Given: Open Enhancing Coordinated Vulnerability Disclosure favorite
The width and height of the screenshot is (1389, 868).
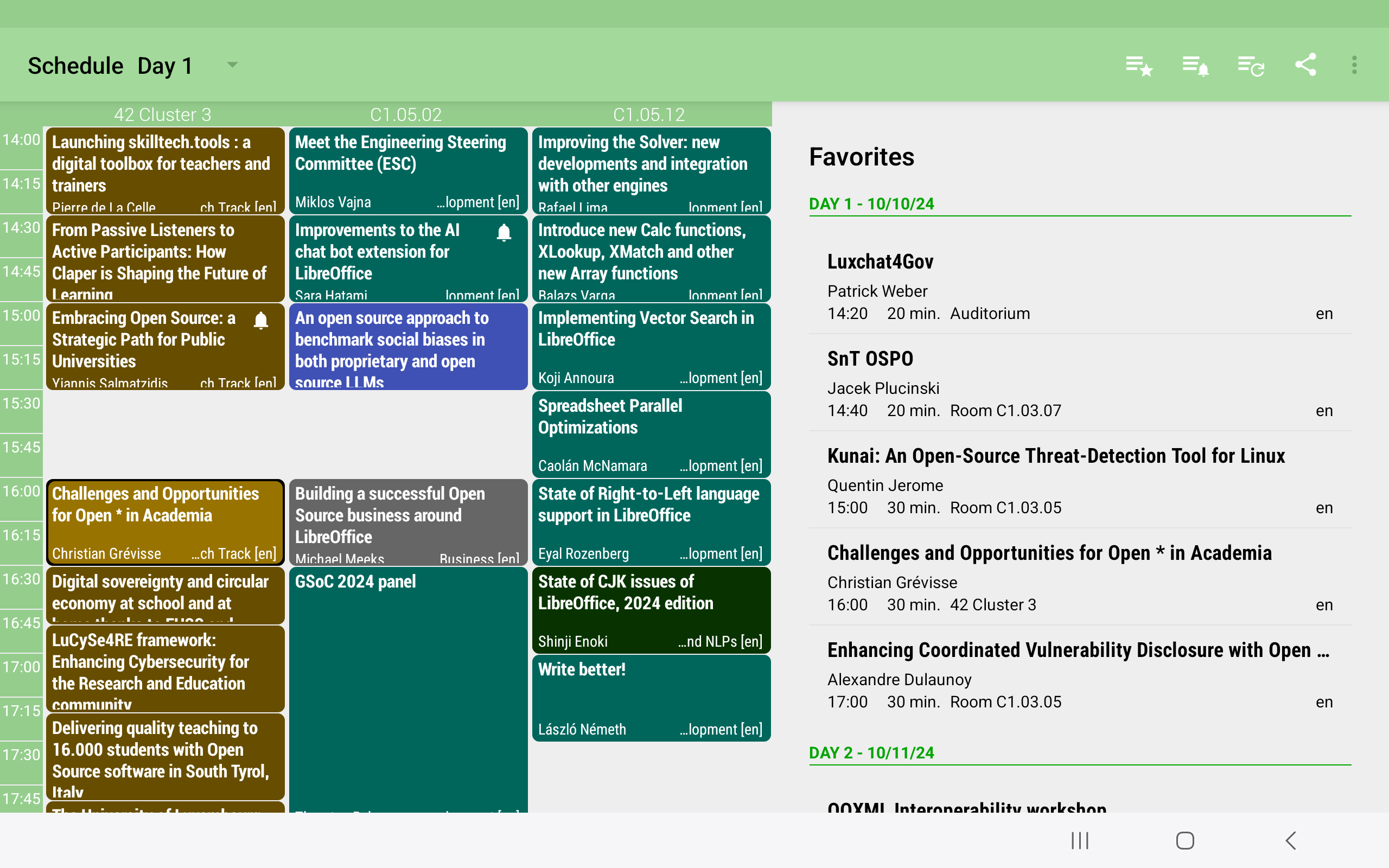Looking at the screenshot, I should [1080, 674].
